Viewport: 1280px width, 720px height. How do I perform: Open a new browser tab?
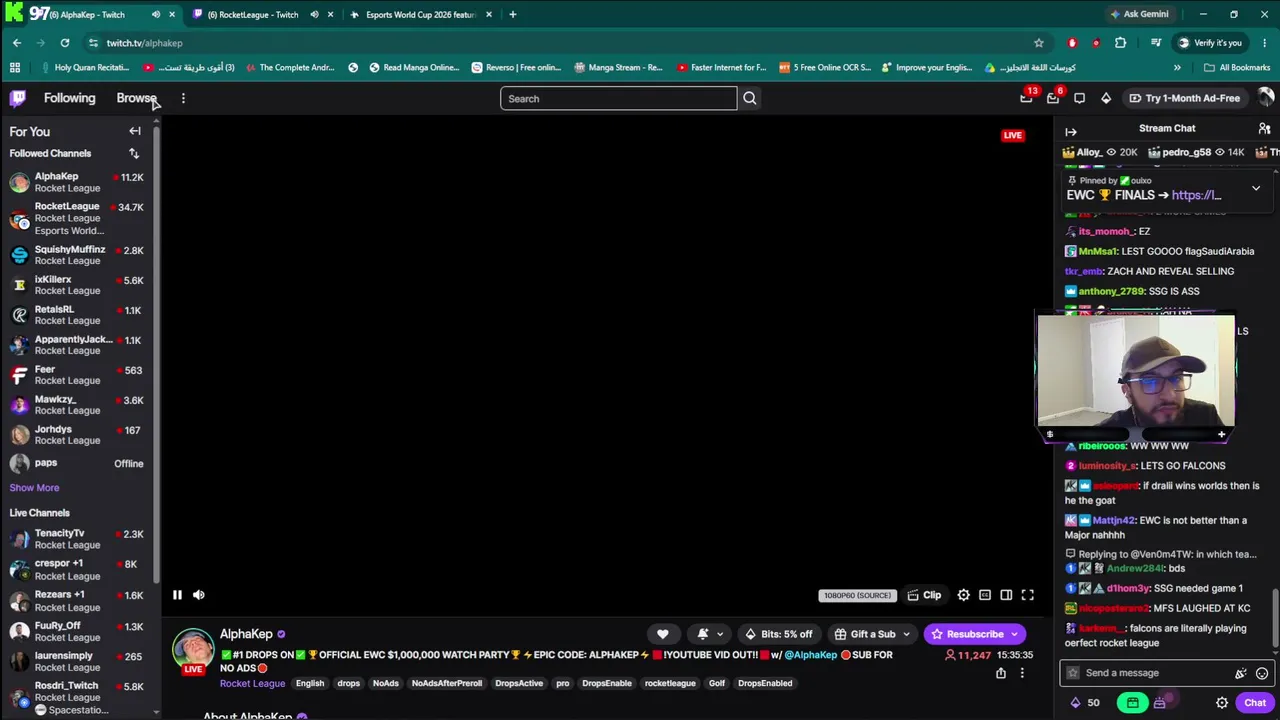513,14
